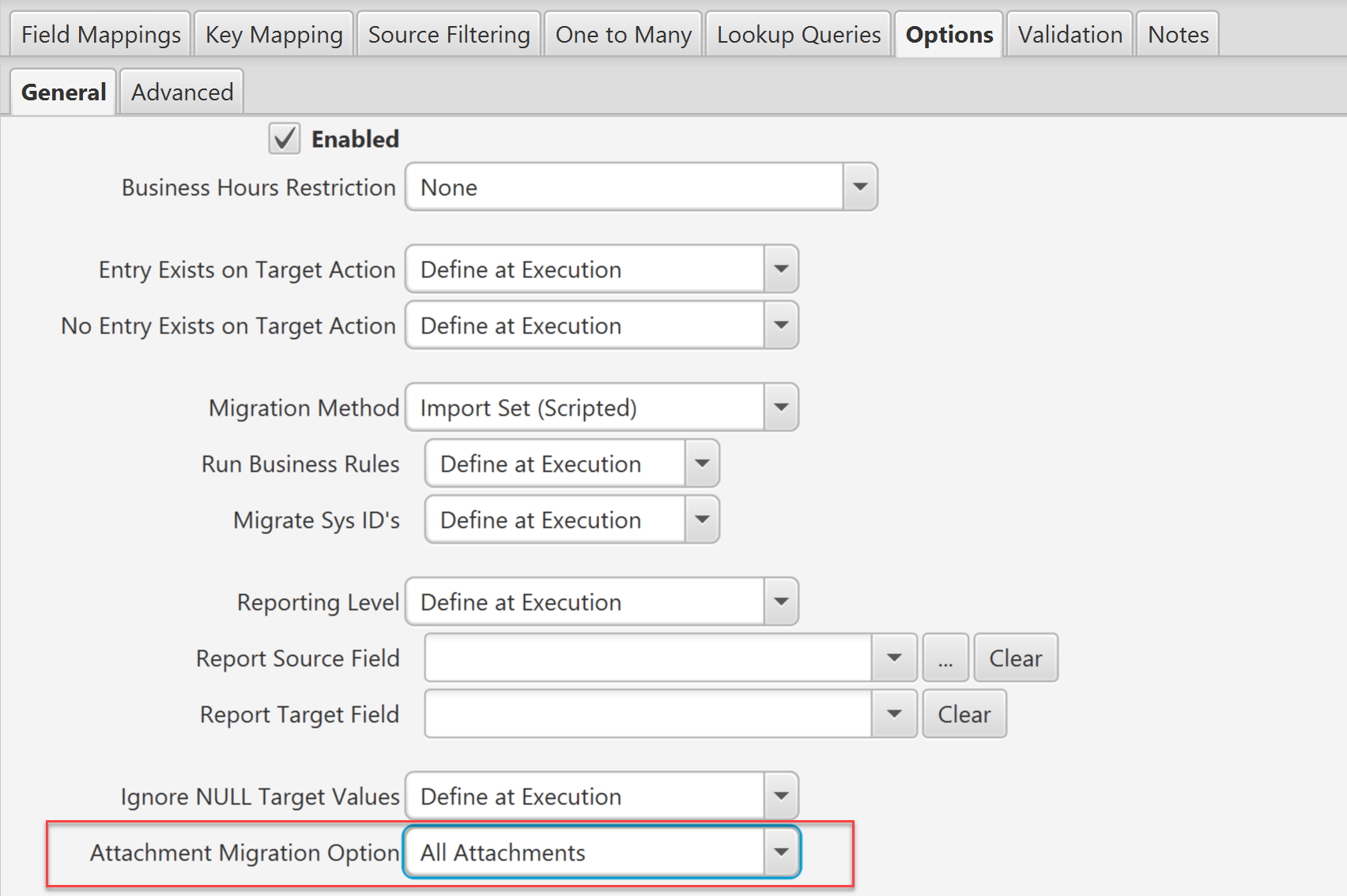Screen dimensions: 1347x896
Task: Click Clear next to Report Source Field
Action: pos(1016,657)
